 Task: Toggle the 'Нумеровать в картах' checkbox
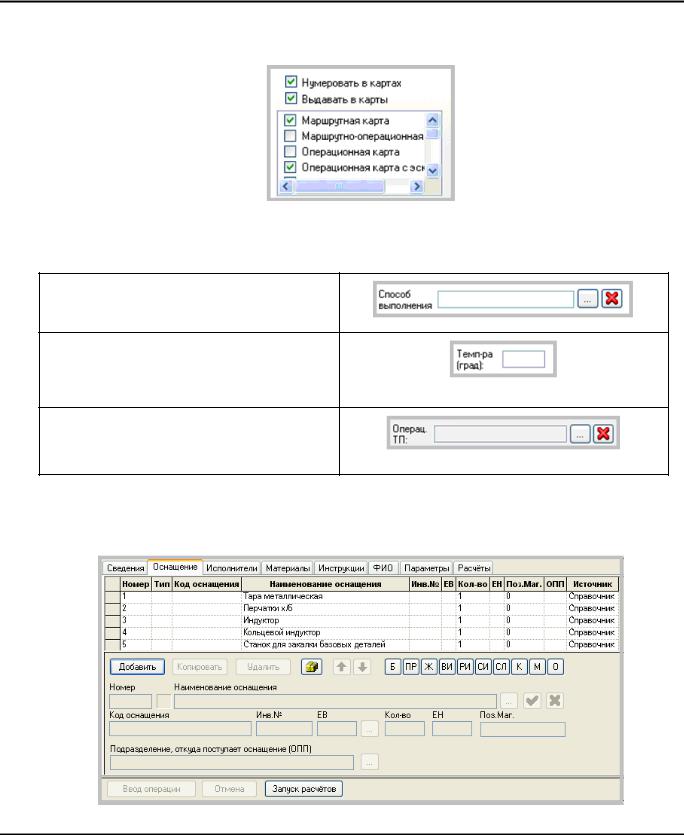coord(290,82)
